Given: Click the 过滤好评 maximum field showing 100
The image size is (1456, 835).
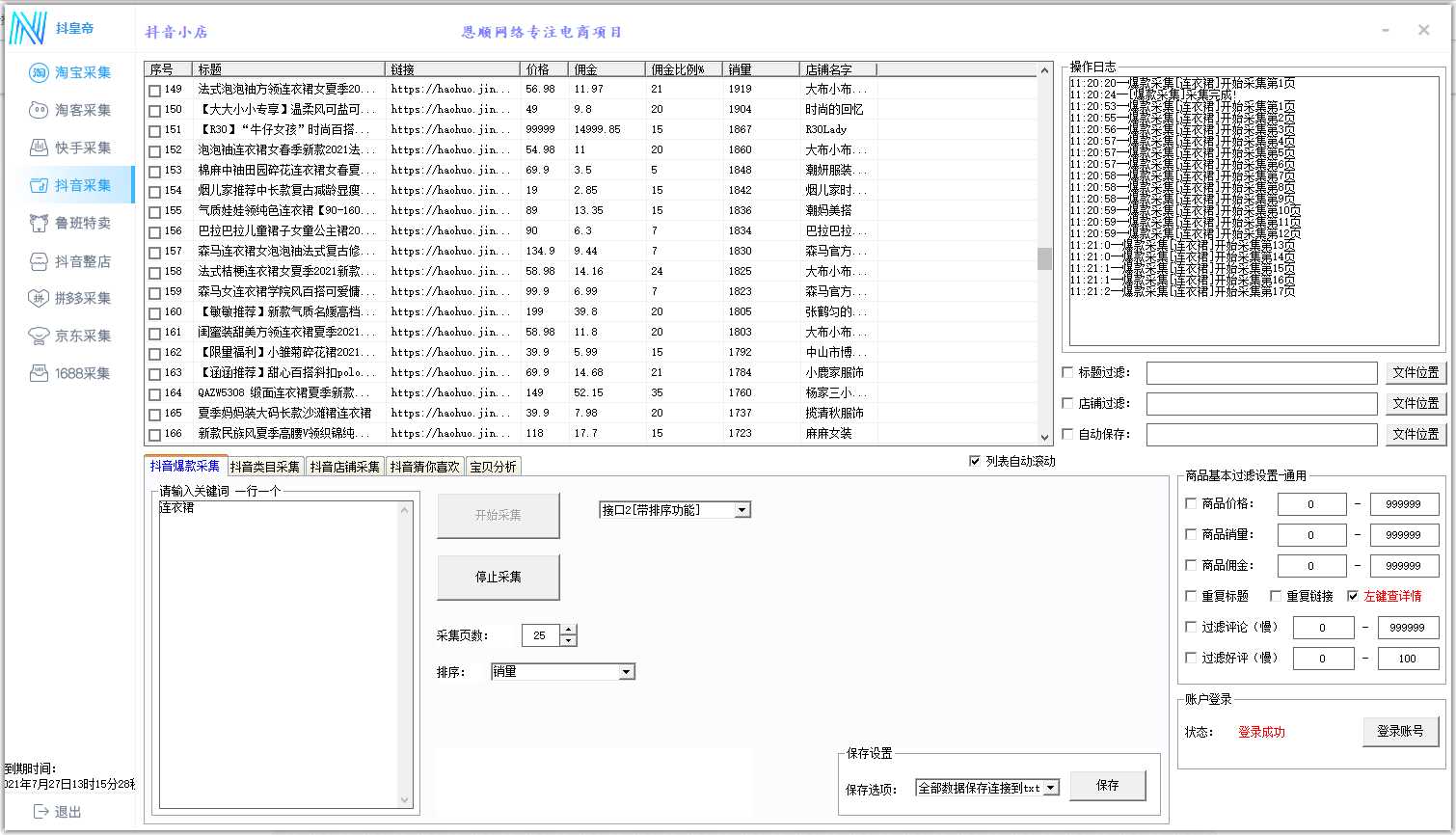Looking at the screenshot, I should click(x=1409, y=659).
